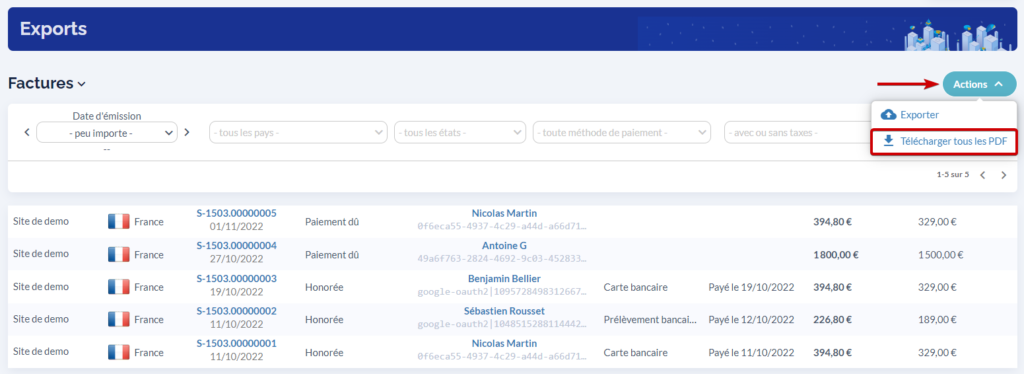Click 'Payé le 19/10/2022' cell
This screenshot has width=1024, height=374.
pyautogui.click(x=751, y=287)
